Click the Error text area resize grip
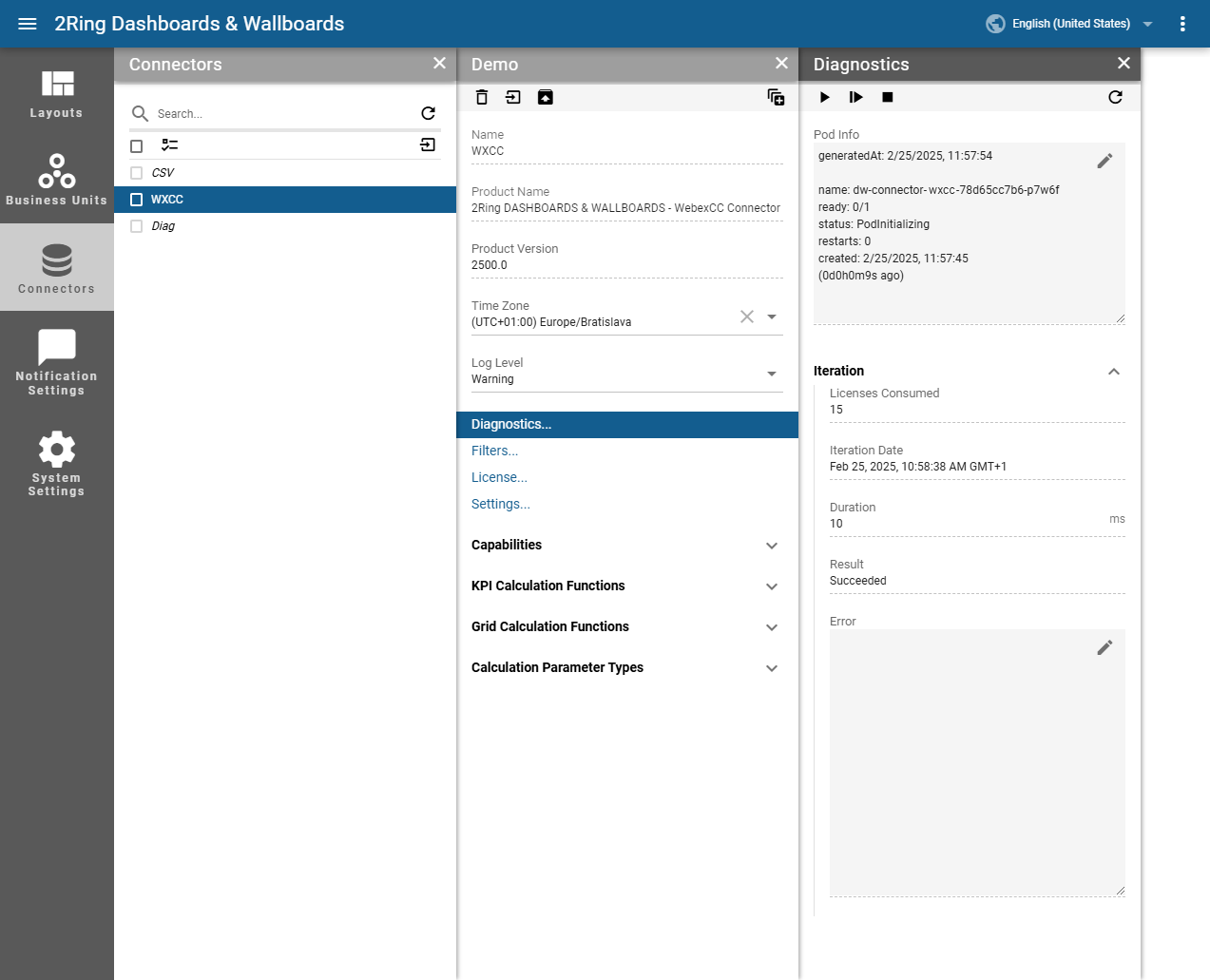 click(1121, 892)
